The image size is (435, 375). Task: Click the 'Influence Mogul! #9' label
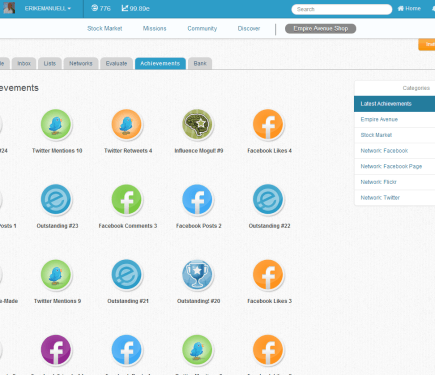point(199,151)
